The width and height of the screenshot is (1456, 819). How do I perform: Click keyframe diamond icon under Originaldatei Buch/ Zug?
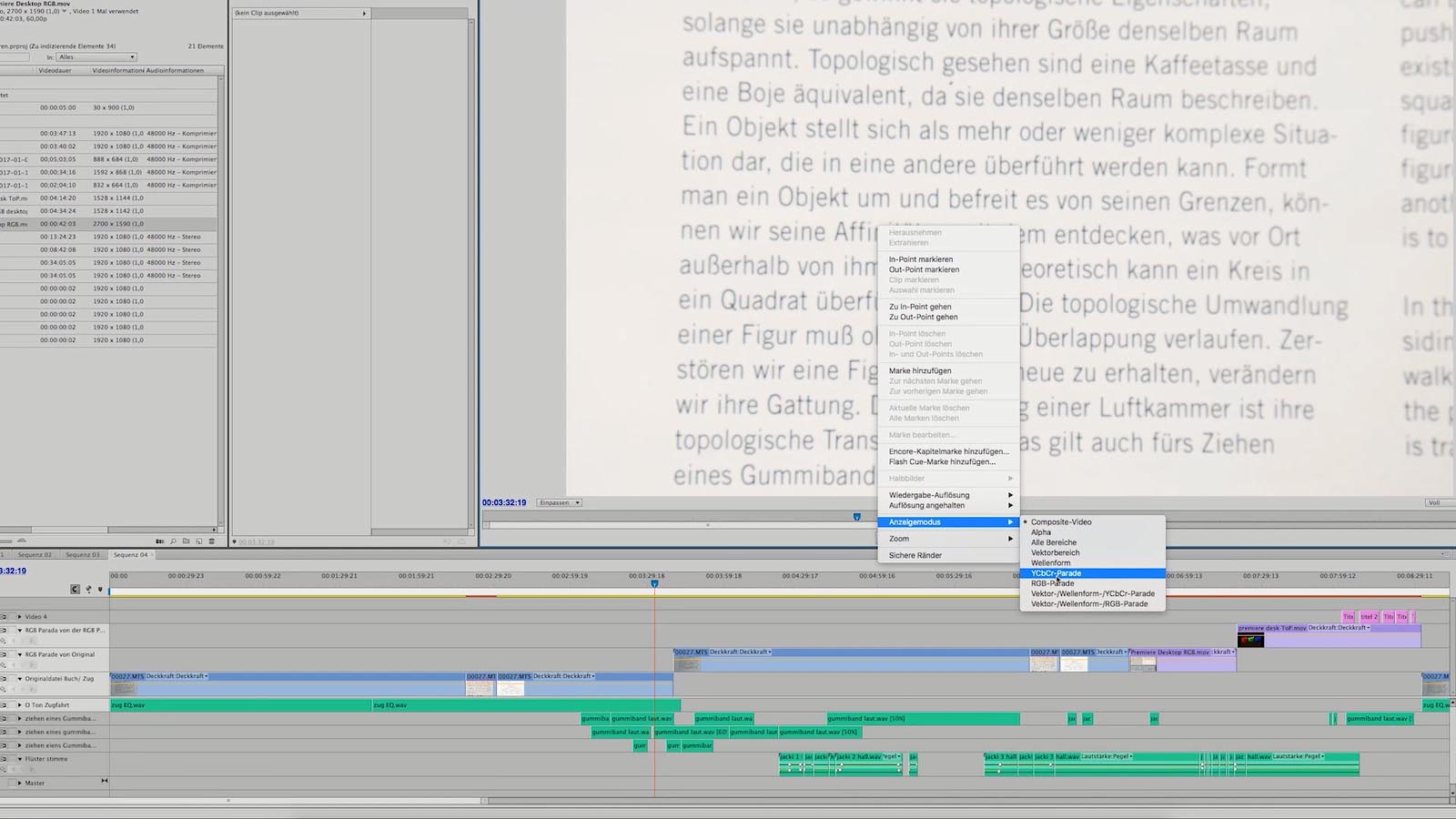3,689
